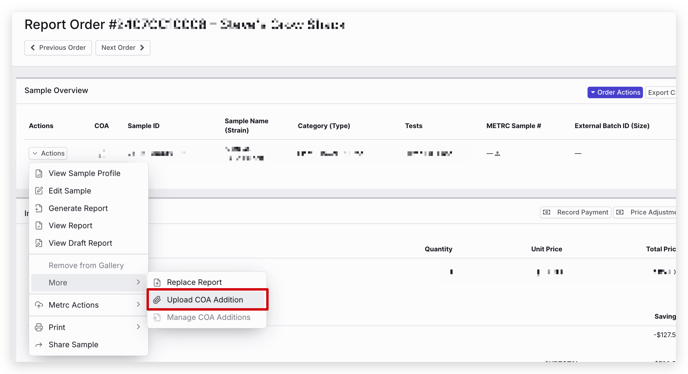
Task: Click the Metrc Actions cloud icon
Action: pos(39,305)
